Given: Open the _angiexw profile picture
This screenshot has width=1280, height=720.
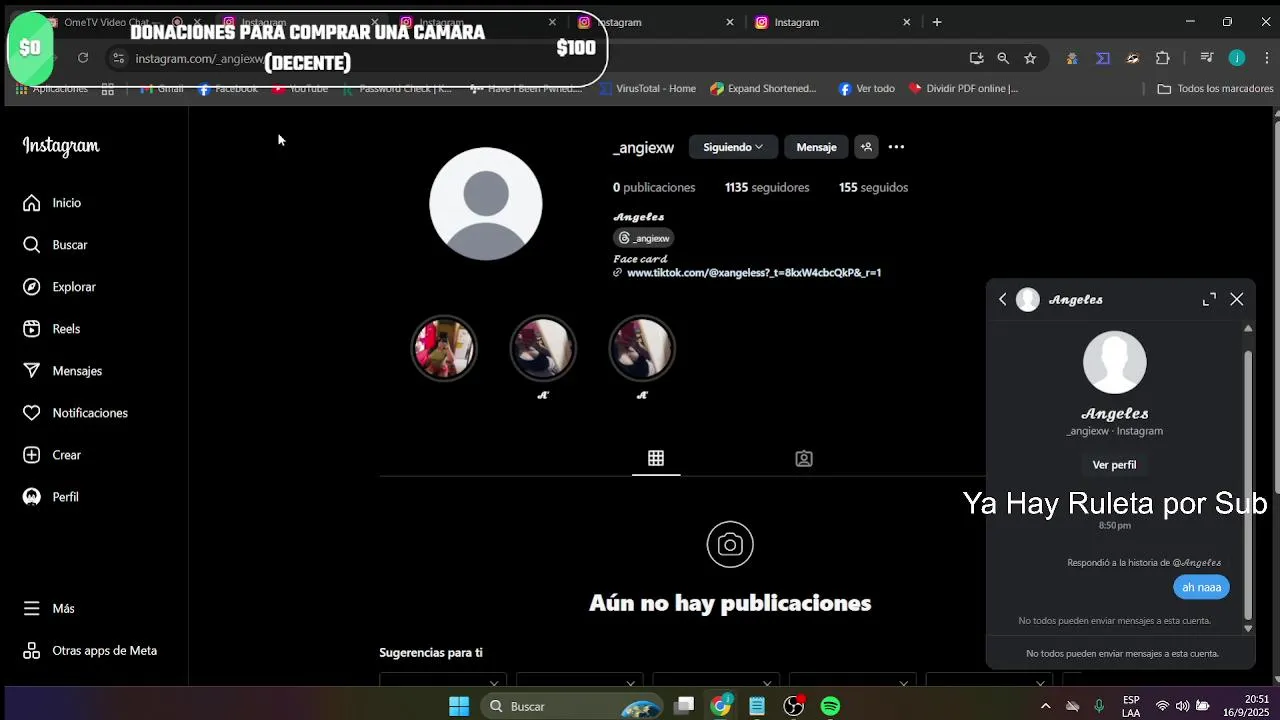Looking at the screenshot, I should [486, 204].
